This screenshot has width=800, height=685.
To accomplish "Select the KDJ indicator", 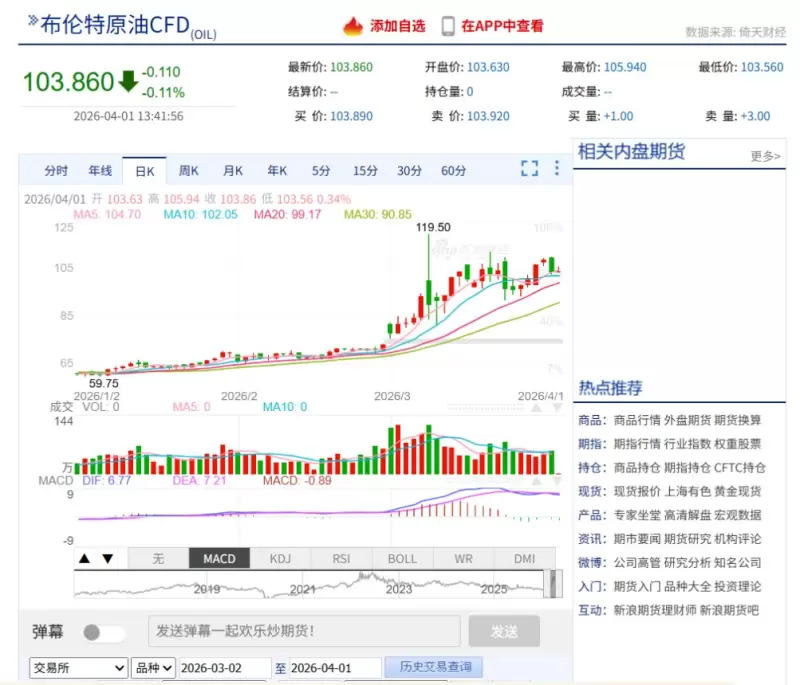I will coord(281,558).
